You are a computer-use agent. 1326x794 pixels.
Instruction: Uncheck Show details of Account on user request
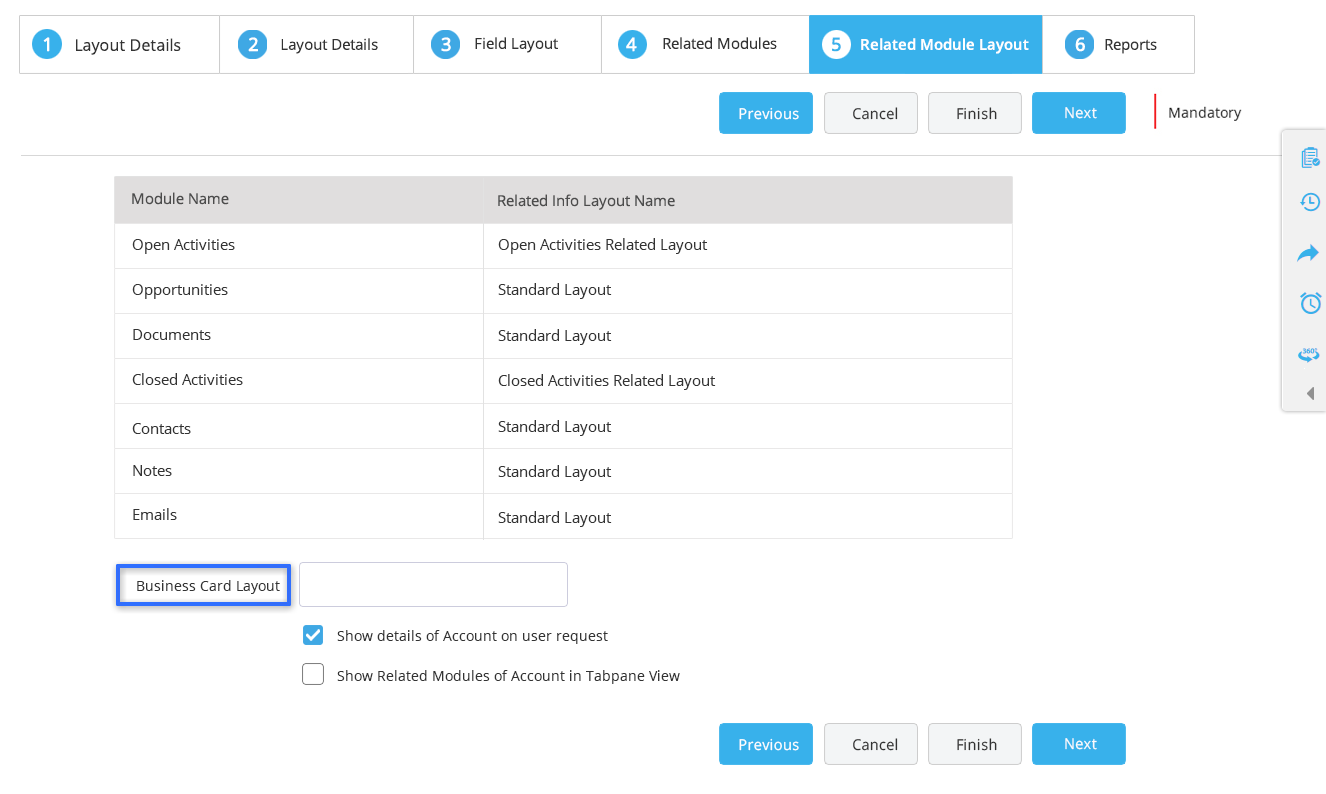[x=313, y=635]
